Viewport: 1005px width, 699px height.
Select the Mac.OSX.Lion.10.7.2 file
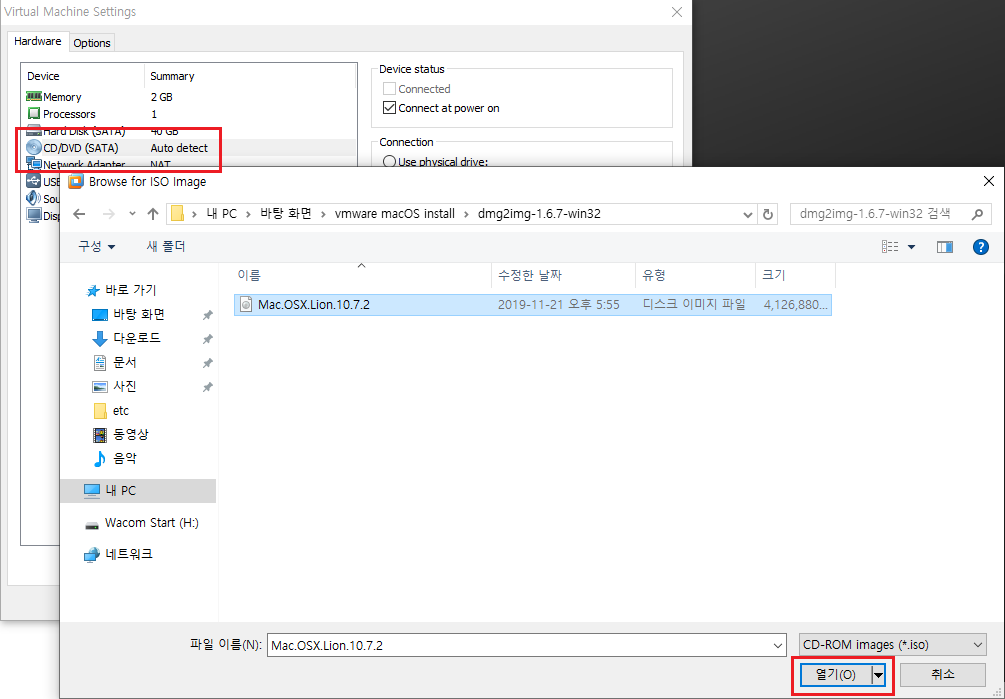pos(533,304)
